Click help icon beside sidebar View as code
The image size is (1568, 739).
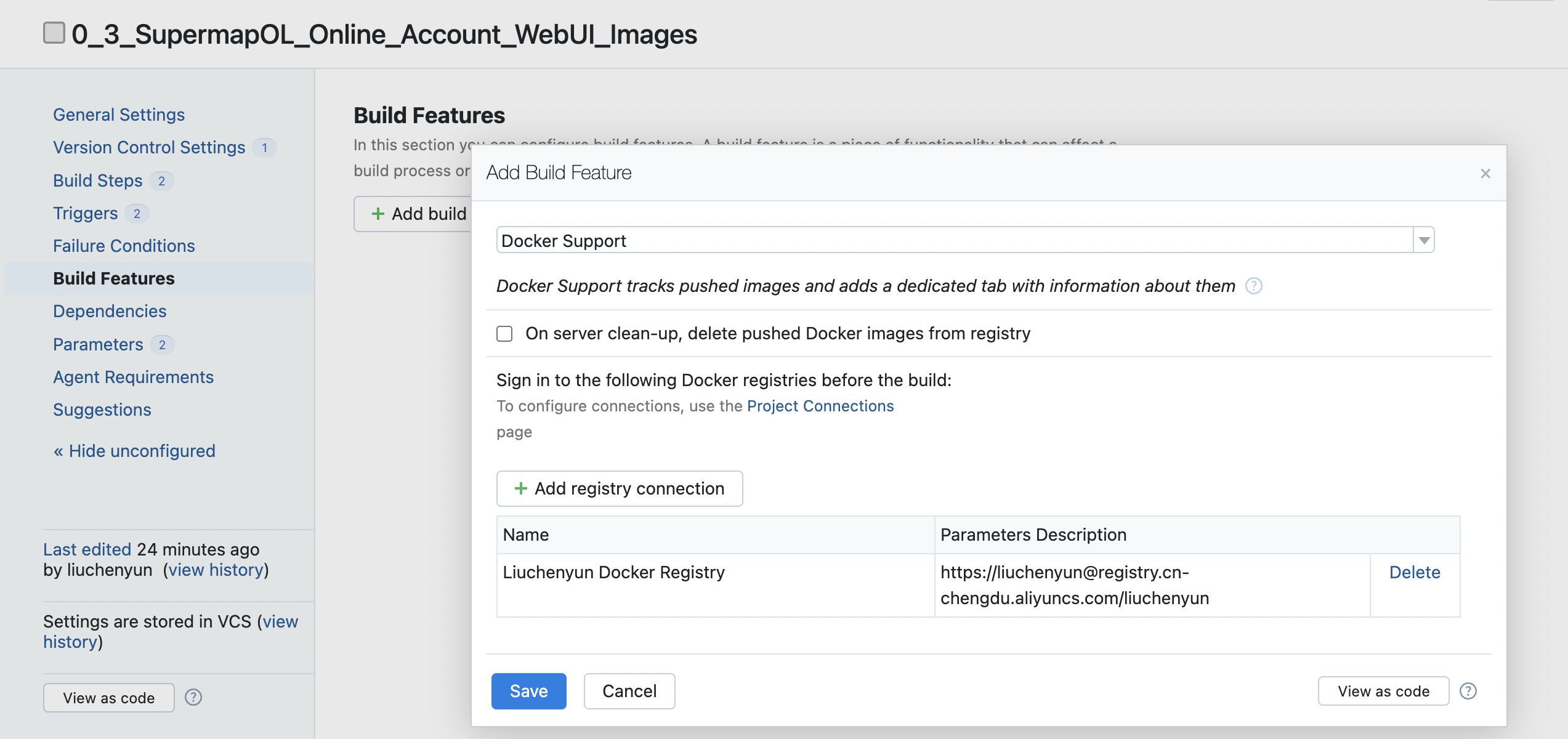pyautogui.click(x=193, y=697)
